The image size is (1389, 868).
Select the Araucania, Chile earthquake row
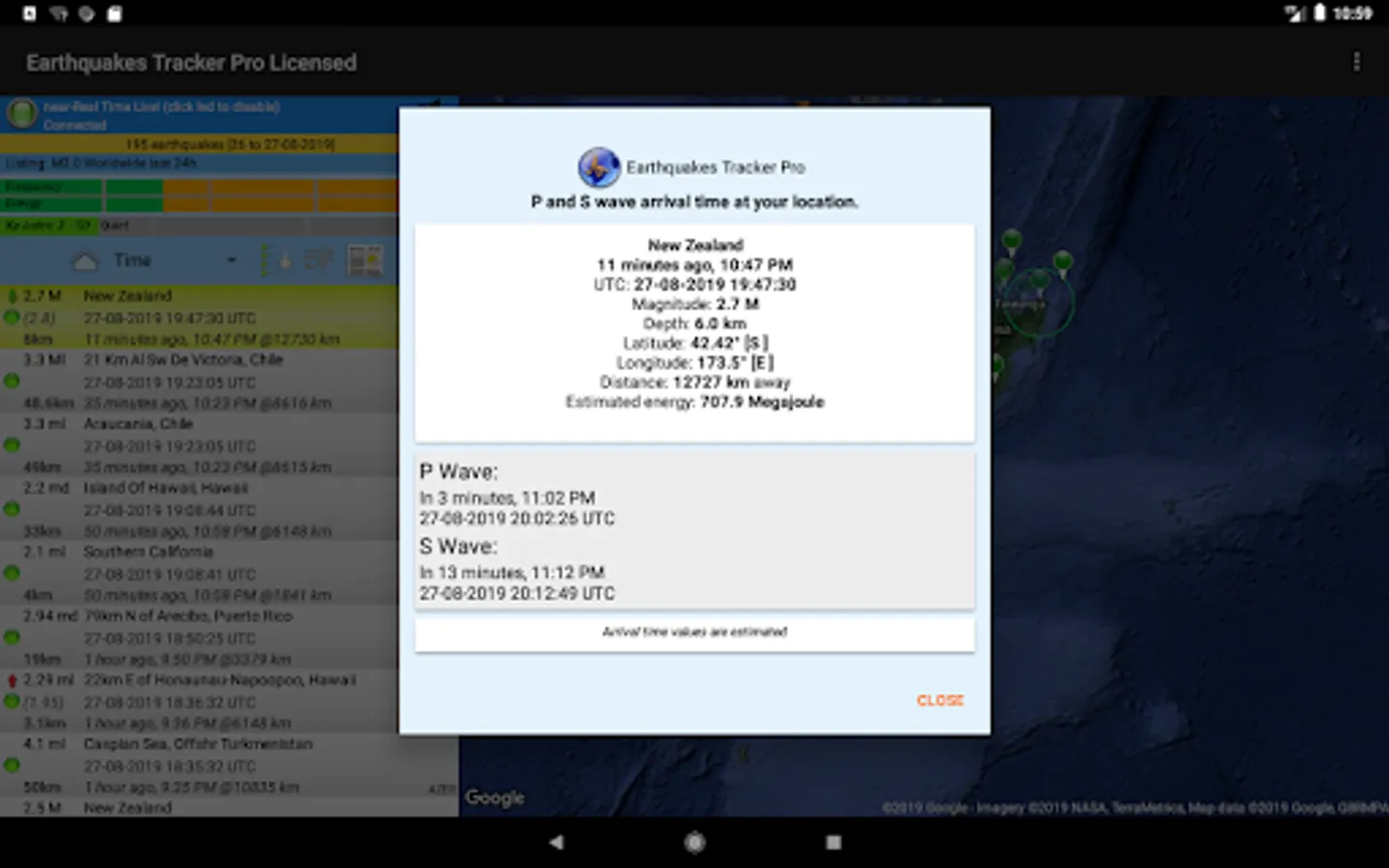pos(199,445)
